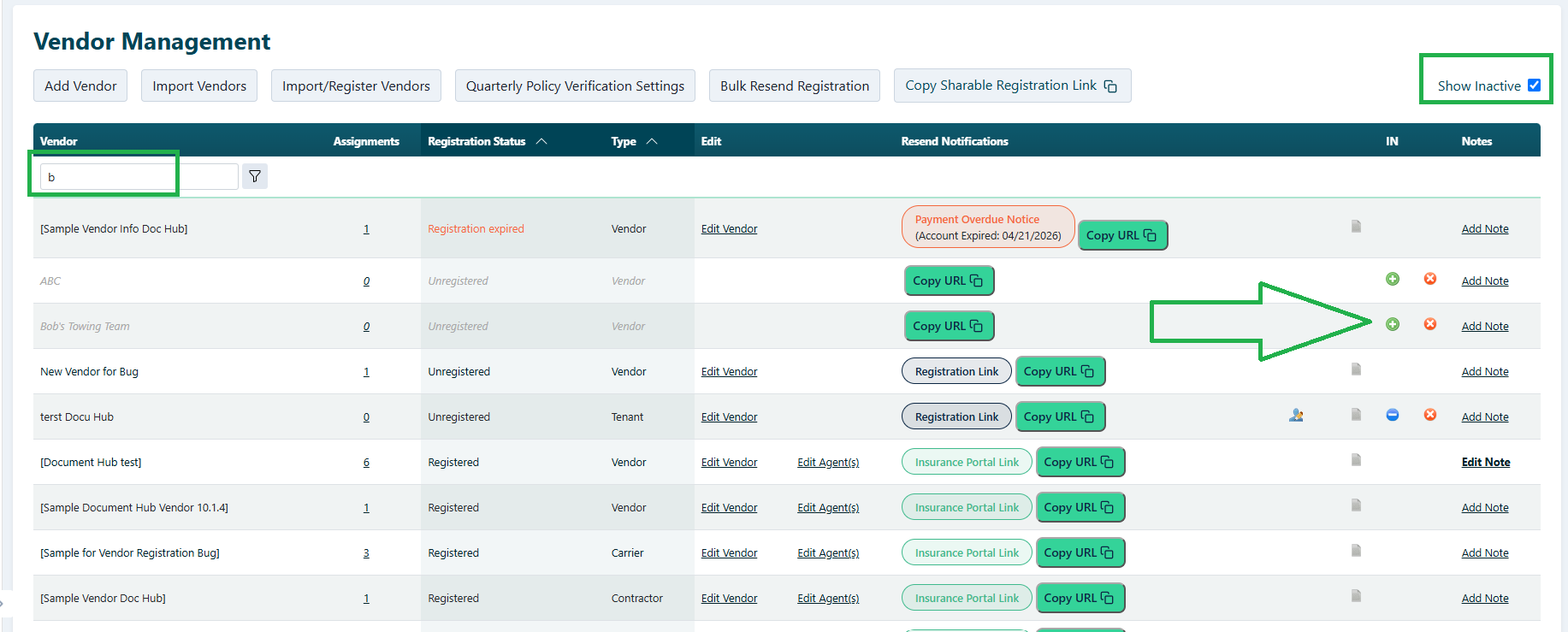Open Quarterly Policy Verification Settings
This screenshot has width=1568, height=632.
[575, 86]
